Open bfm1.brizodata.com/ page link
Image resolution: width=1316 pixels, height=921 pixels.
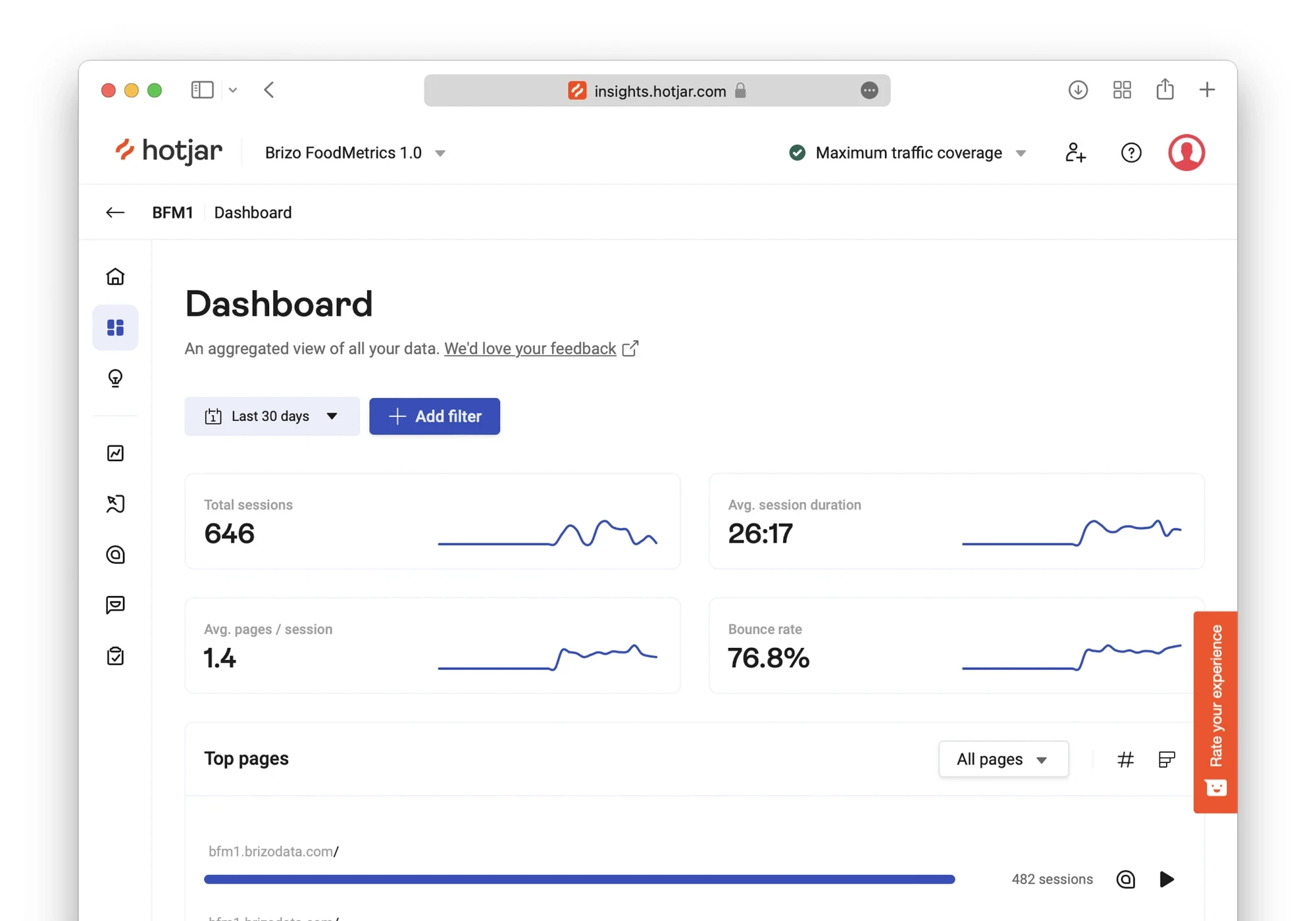click(274, 851)
